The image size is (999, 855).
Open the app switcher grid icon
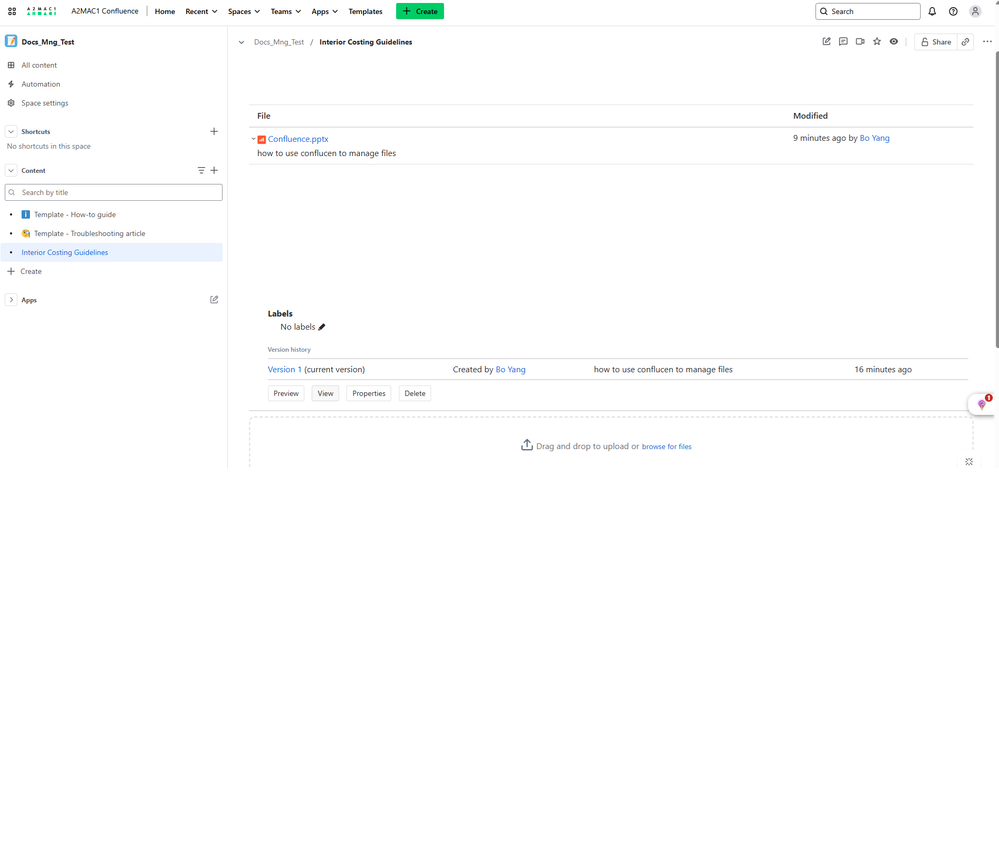click(x=12, y=11)
